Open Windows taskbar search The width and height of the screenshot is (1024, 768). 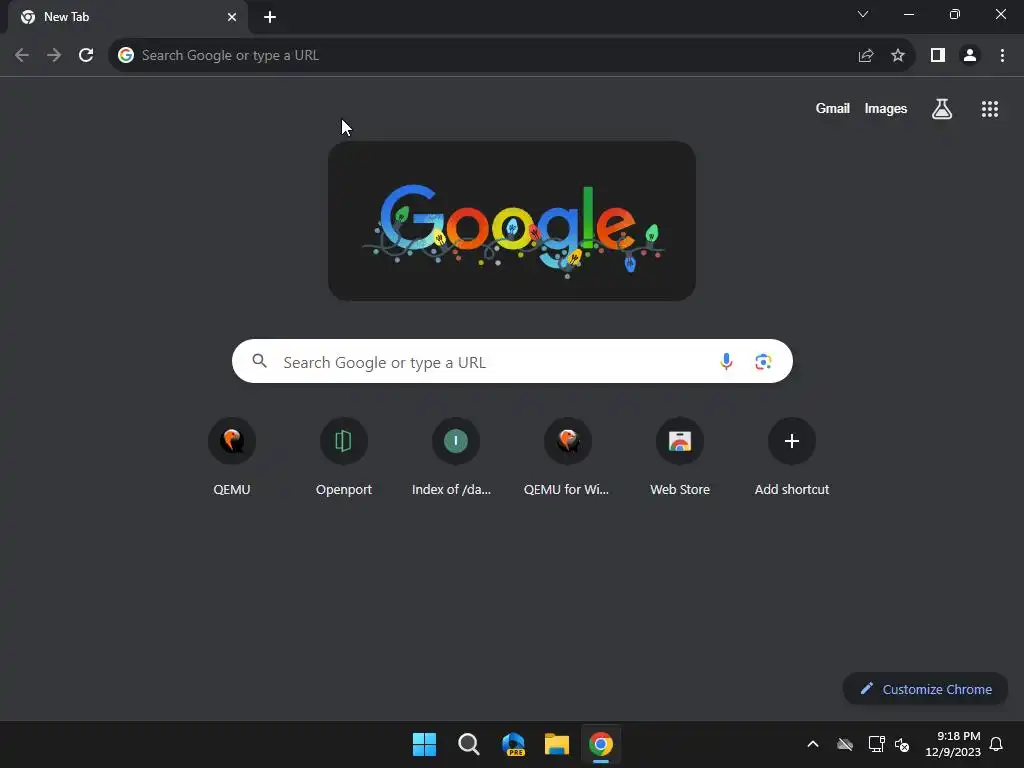point(468,744)
